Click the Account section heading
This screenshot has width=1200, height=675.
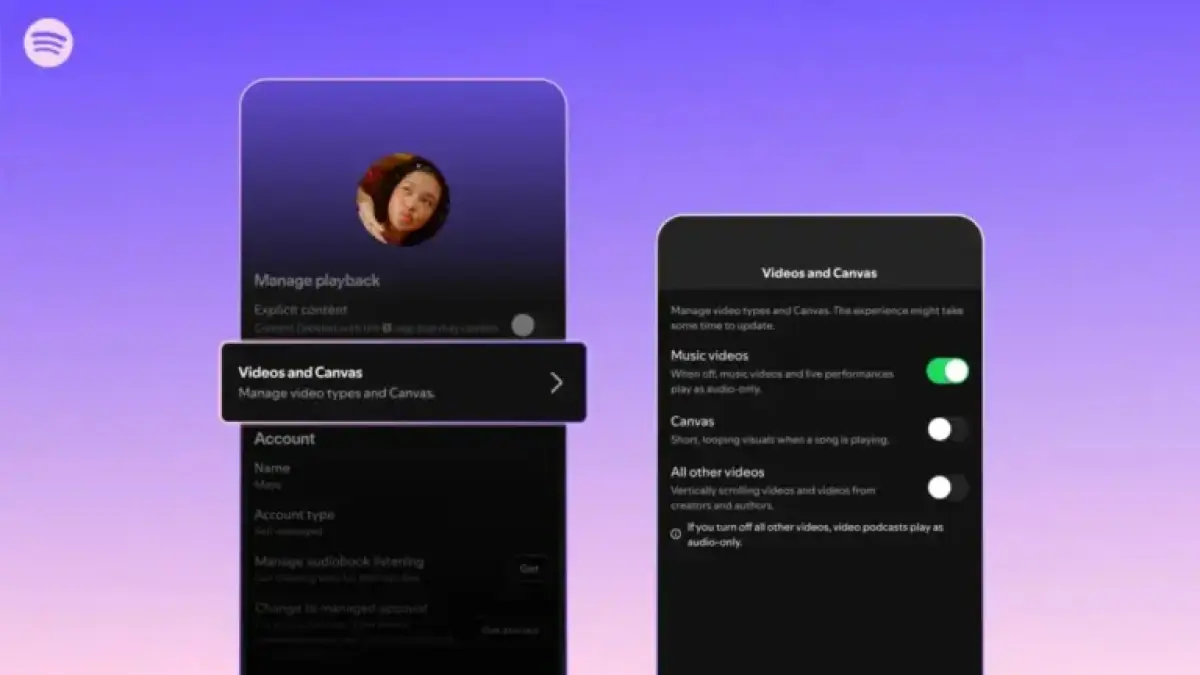pyautogui.click(x=284, y=439)
